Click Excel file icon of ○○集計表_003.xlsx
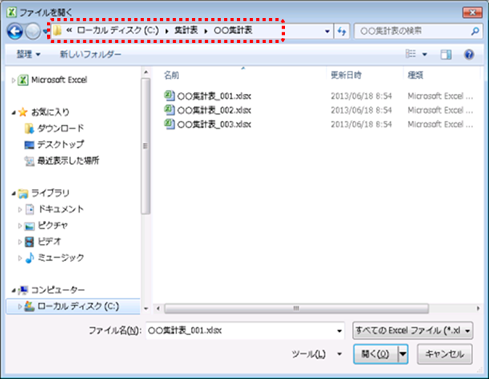The image size is (489, 379). tap(169, 124)
